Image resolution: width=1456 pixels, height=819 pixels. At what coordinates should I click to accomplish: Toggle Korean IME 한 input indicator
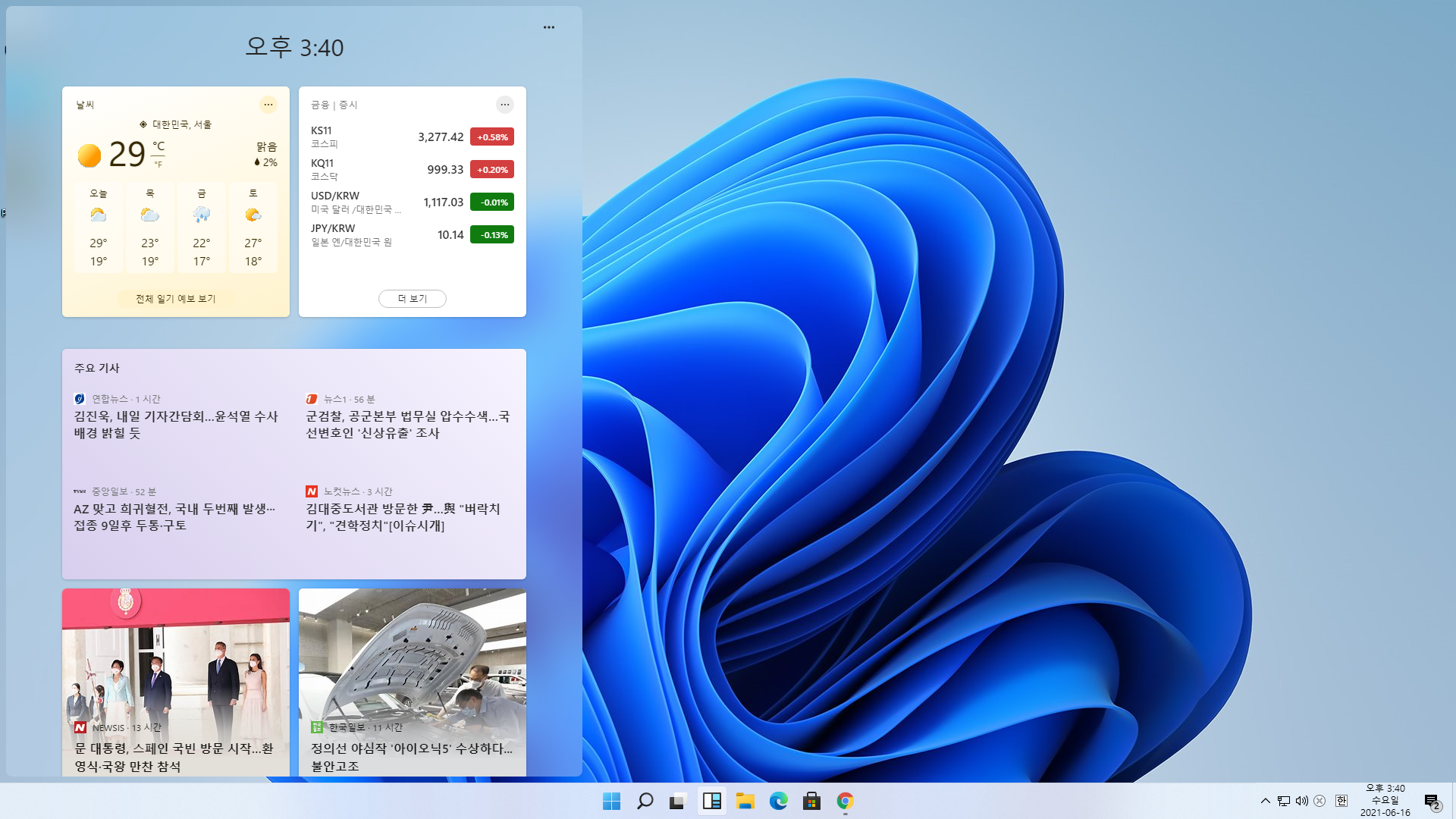click(x=1341, y=801)
